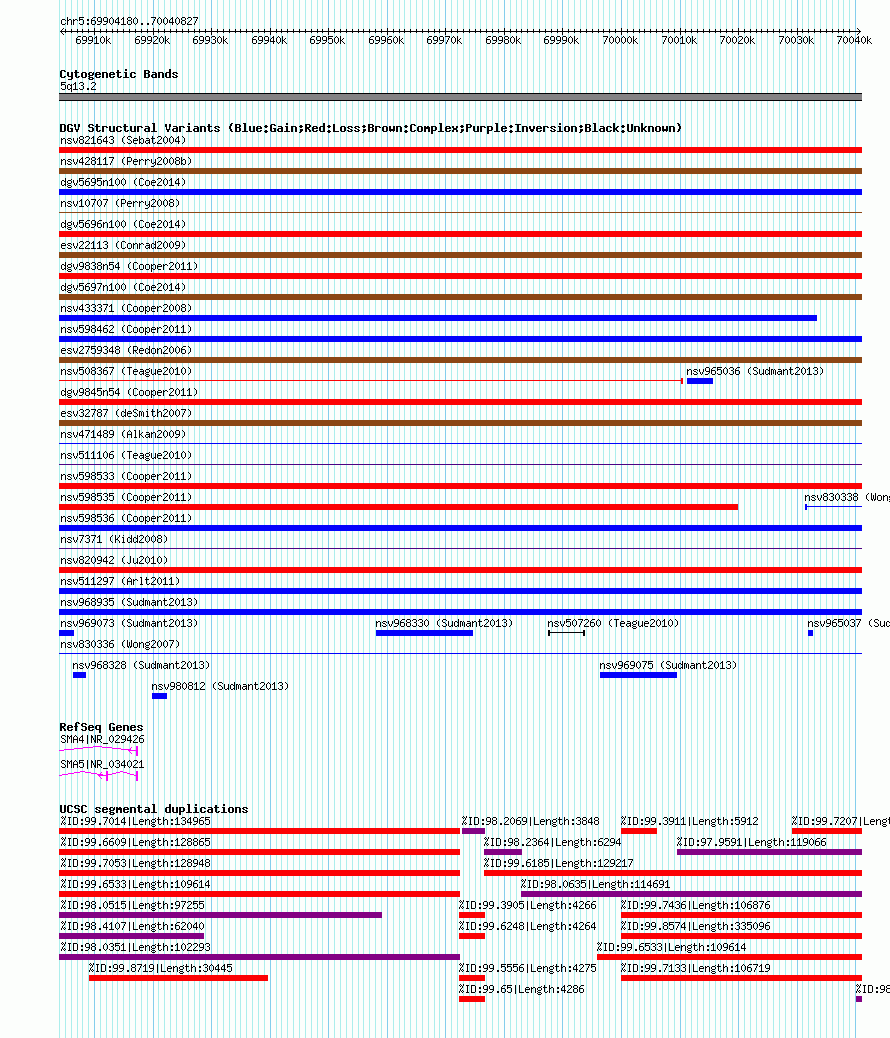Click the DGV Structural Variants track title
Screen dimensions: 890x1038
(x=370, y=128)
